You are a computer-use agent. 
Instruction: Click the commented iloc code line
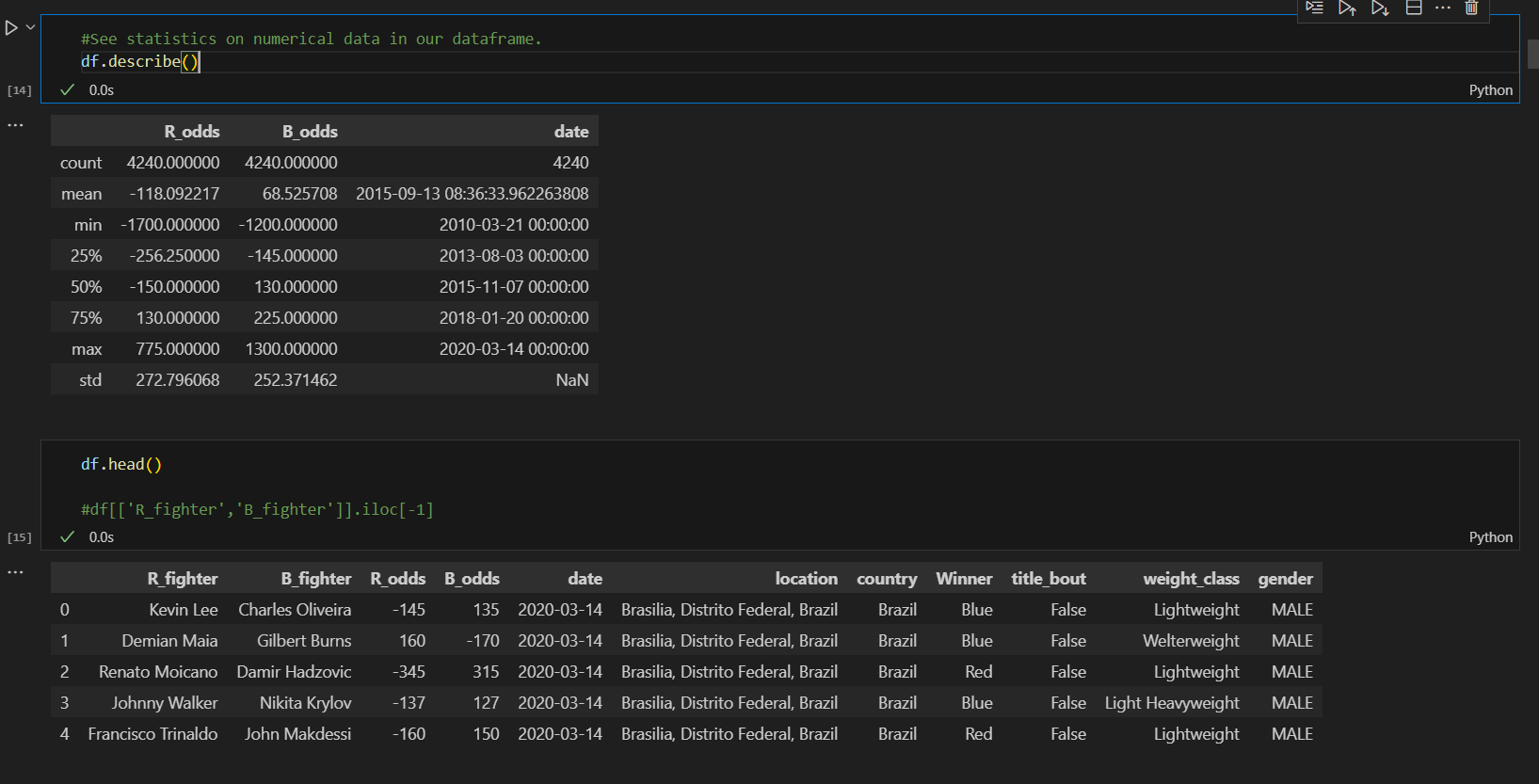pyautogui.click(x=257, y=509)
